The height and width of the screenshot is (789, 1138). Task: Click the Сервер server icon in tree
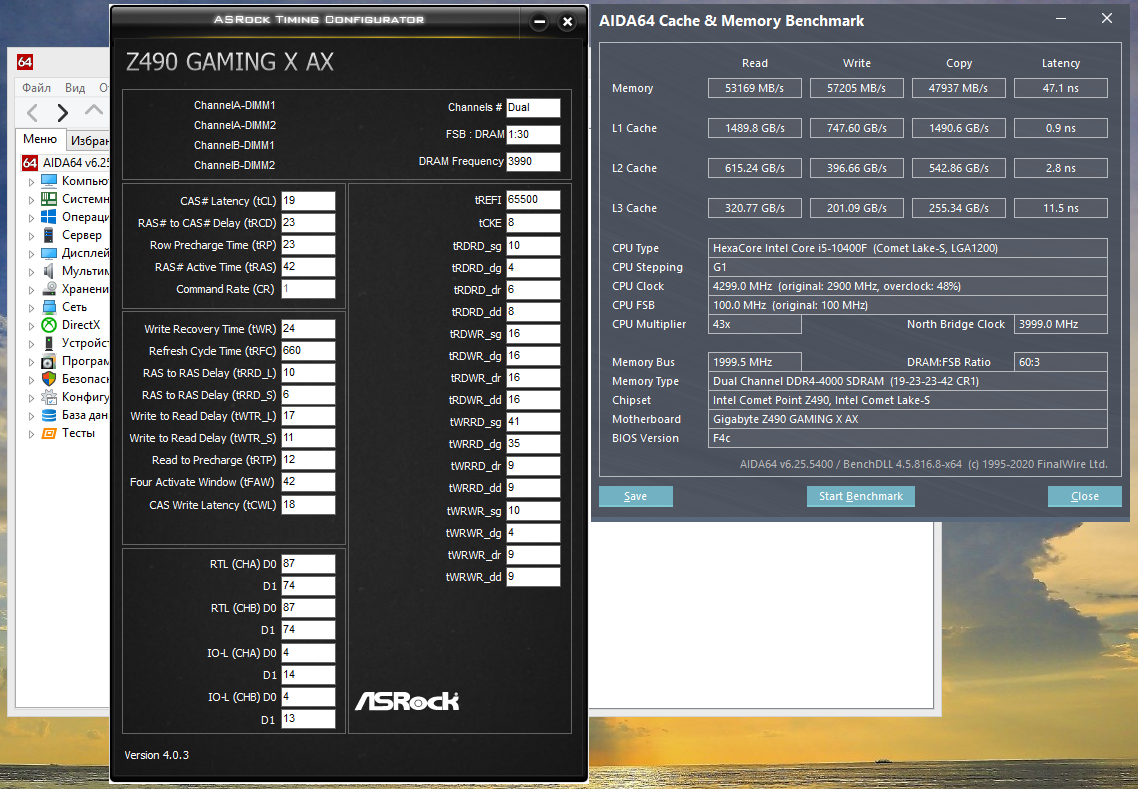(49, 235)
